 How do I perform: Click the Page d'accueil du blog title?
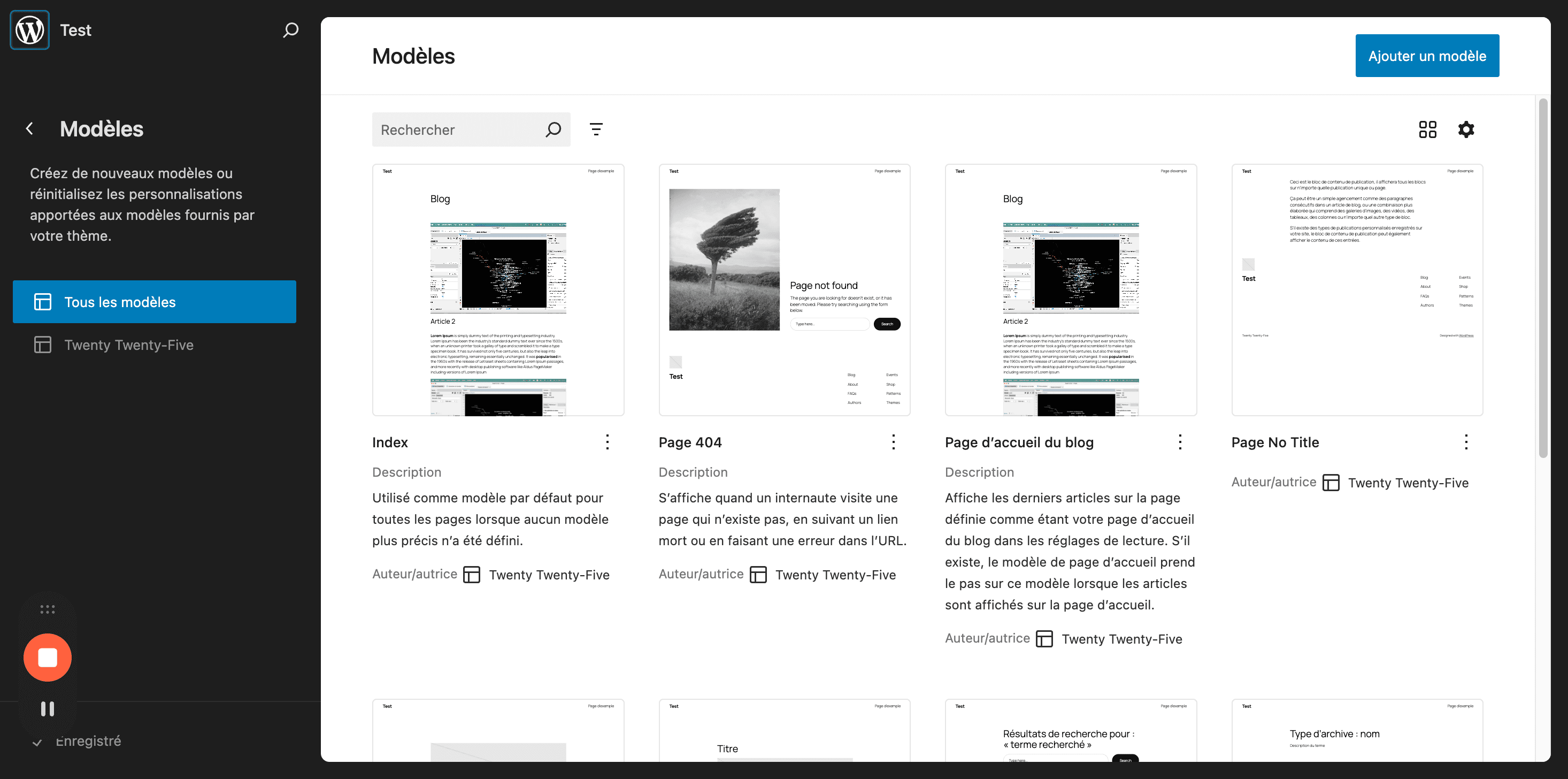pyautogui.click(x=1019, y=442)
